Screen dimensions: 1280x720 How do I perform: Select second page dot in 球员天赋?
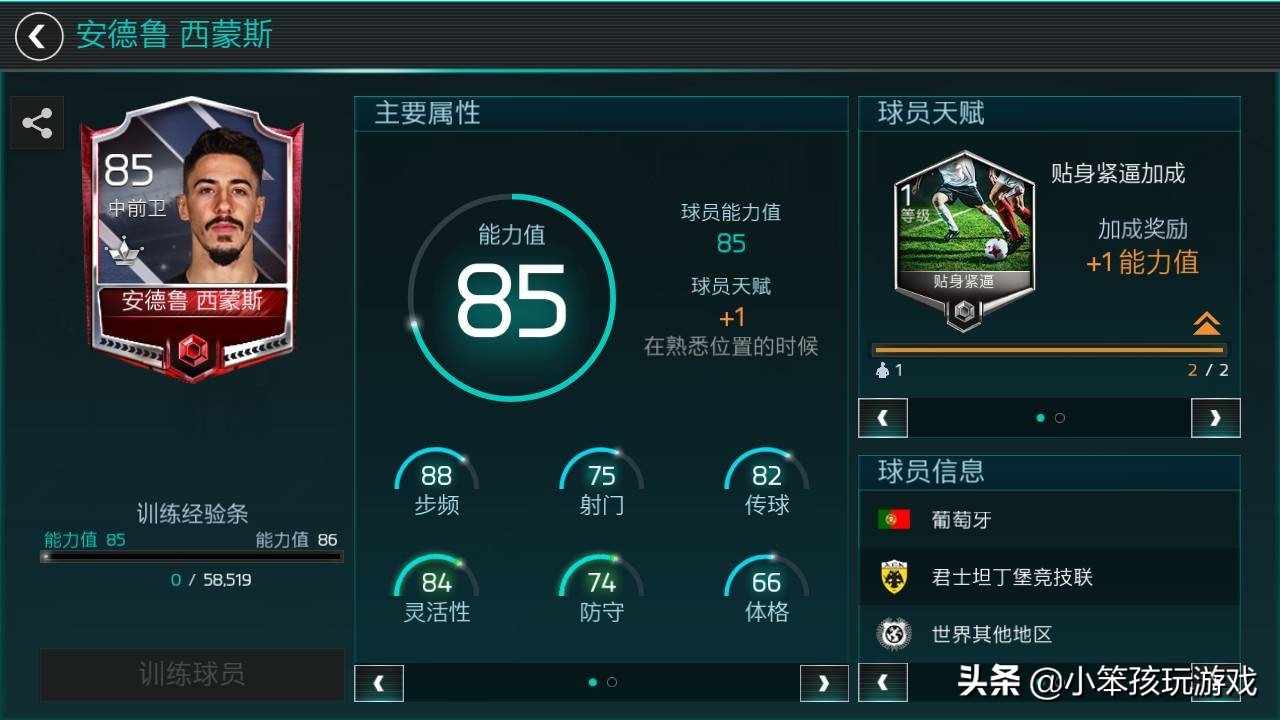pyautogui.click(x=1060, y=418)
